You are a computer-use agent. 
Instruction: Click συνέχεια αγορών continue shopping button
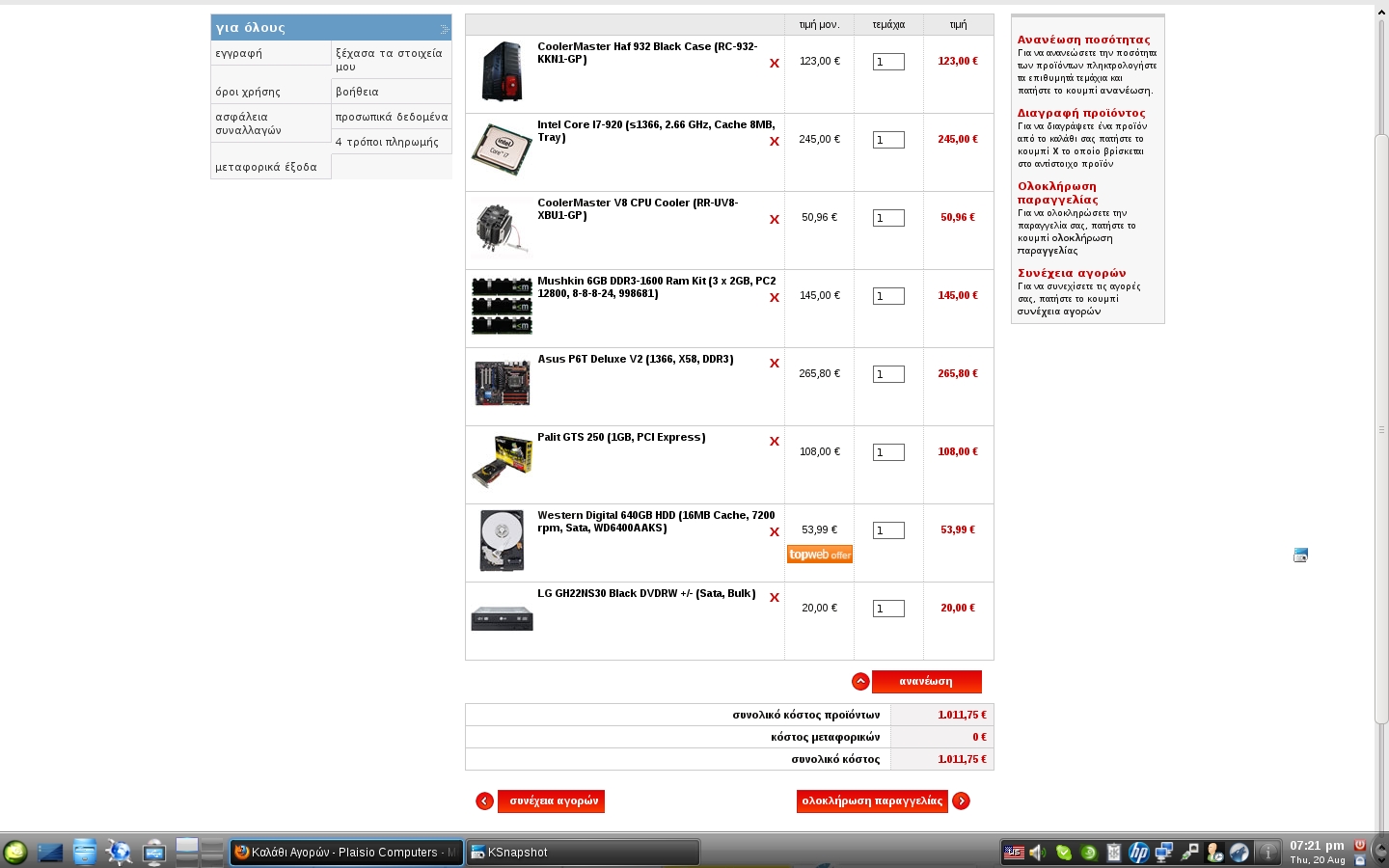tap(551, 801)
